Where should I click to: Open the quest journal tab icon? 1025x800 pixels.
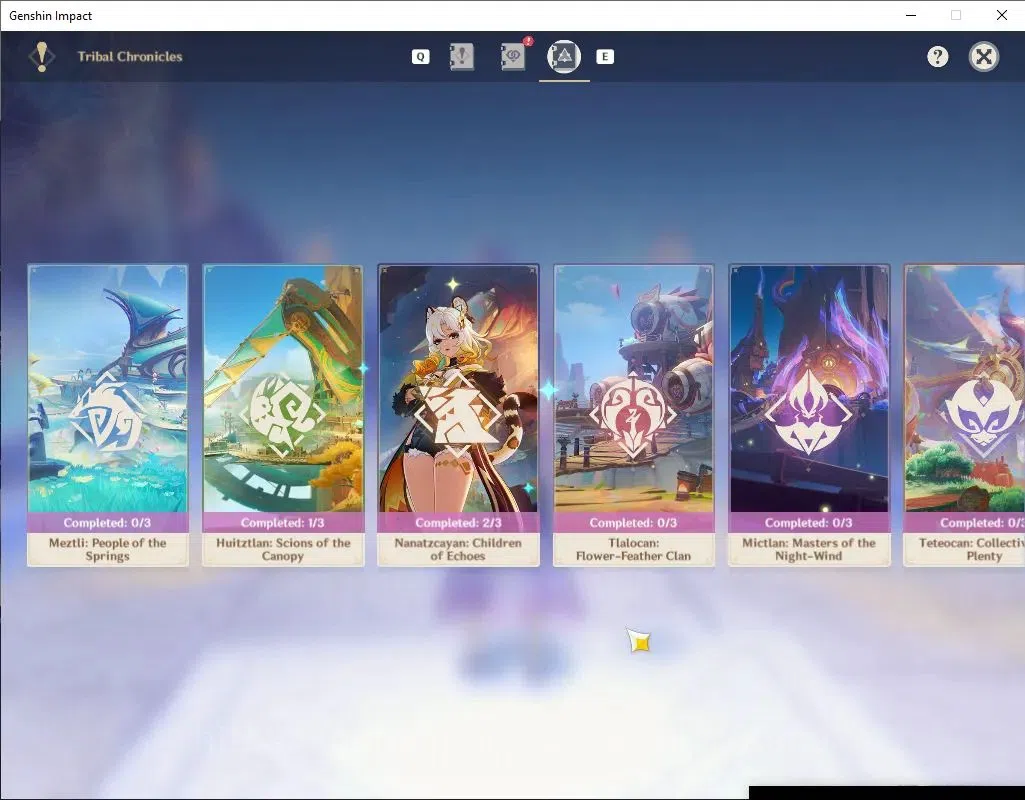pos(462,57)
